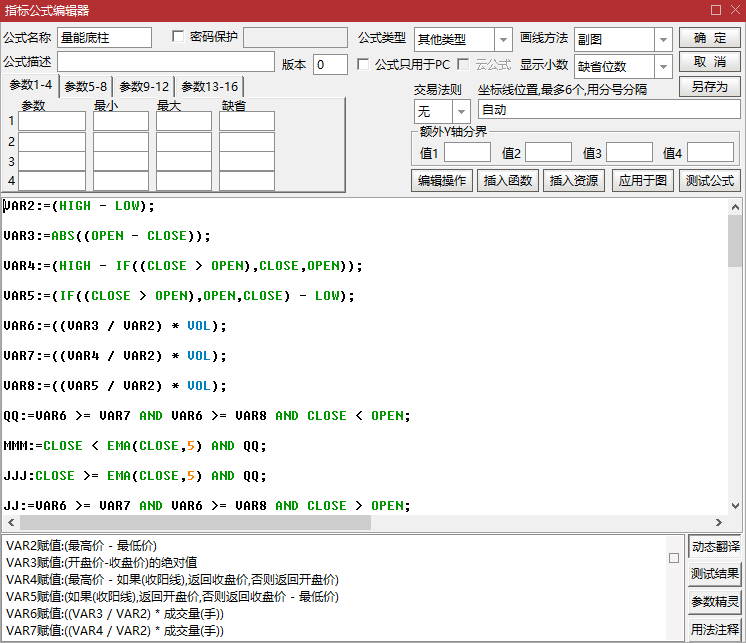Click the vertical scrollbar thumb in code editor
Screen dimensions: 746x643
735,241
